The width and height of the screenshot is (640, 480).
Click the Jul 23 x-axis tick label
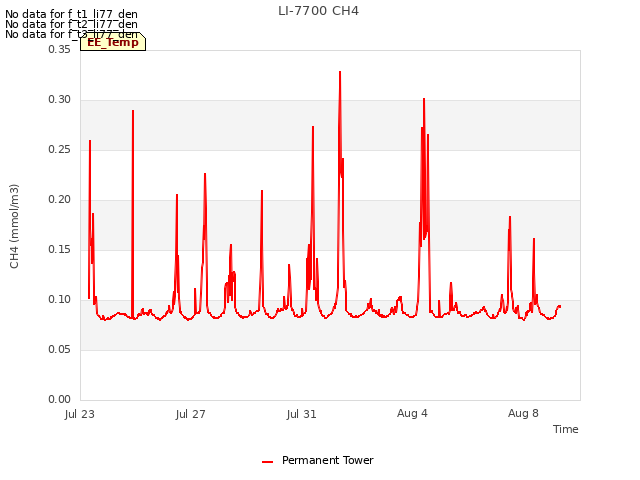point(80,414)
